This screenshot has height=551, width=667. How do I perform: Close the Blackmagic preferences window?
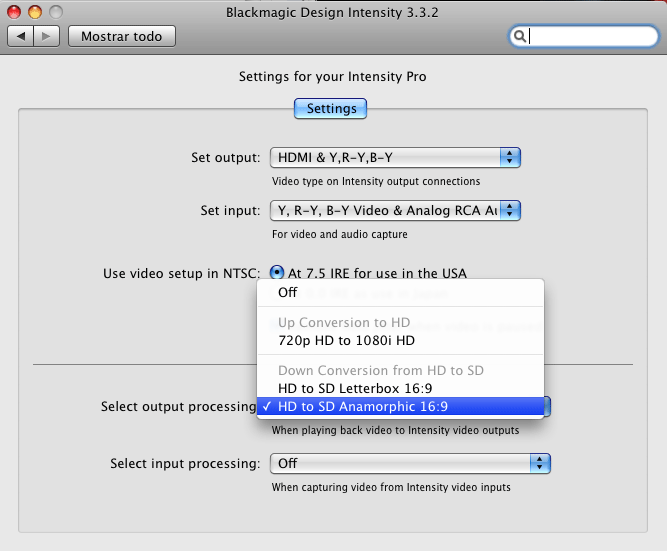[14, 12]
